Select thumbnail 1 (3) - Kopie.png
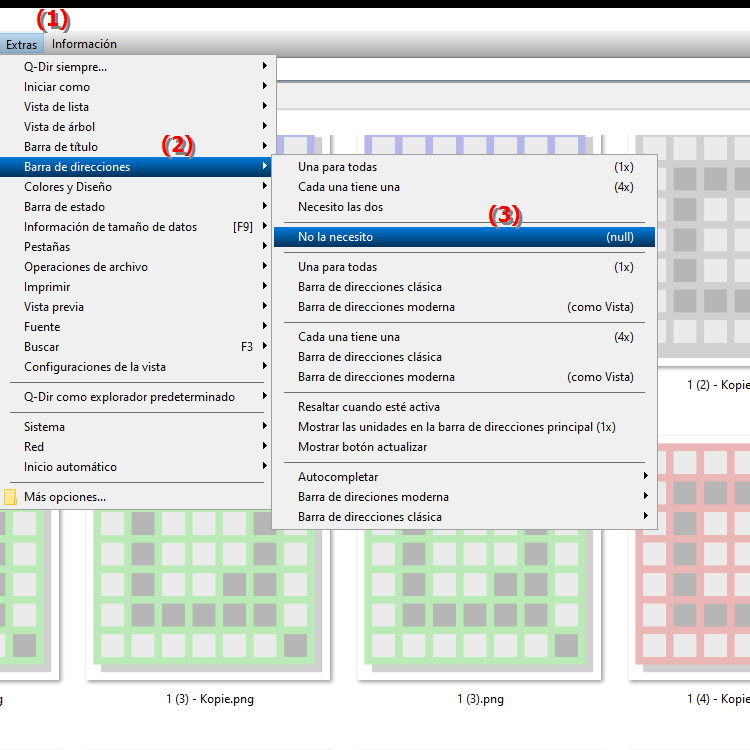Image resolution: width=750 pixels, height=750 pixels. click(208, 596)
